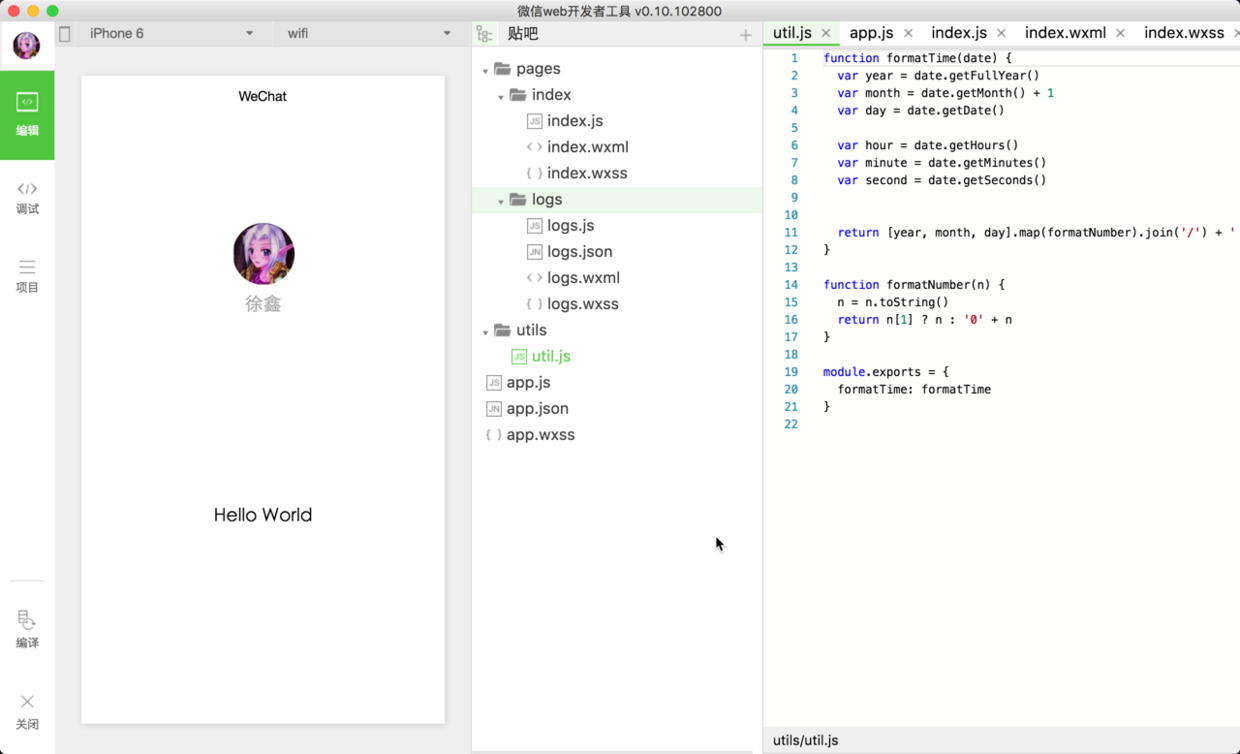Open the 调试 (debug) sidebar icon
Image resolution: width=1240 pixels, height=754 pixels.
click(27, 197)
